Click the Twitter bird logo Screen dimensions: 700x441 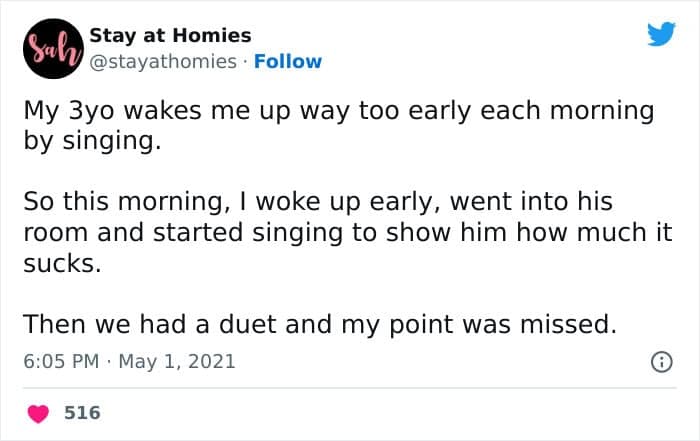coord(661,35)
